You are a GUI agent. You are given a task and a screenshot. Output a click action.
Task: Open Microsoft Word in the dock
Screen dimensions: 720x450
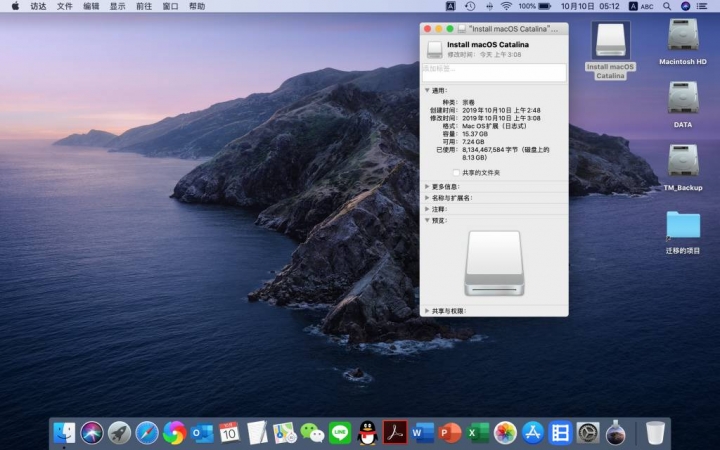point(422,433)
